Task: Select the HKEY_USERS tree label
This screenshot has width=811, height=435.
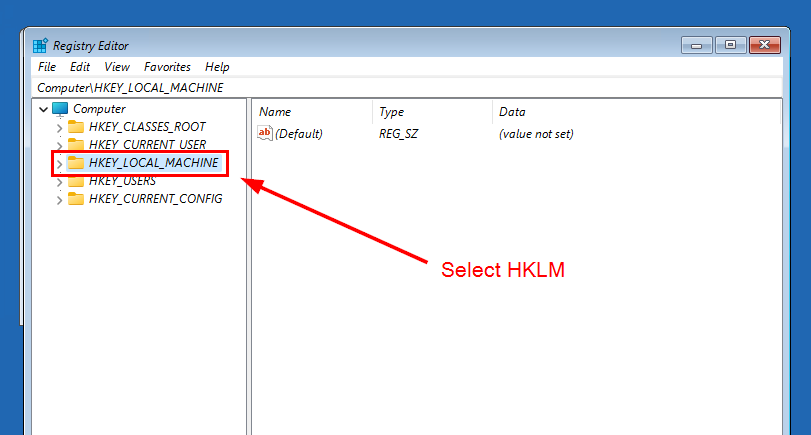Action: pos(122,181)
